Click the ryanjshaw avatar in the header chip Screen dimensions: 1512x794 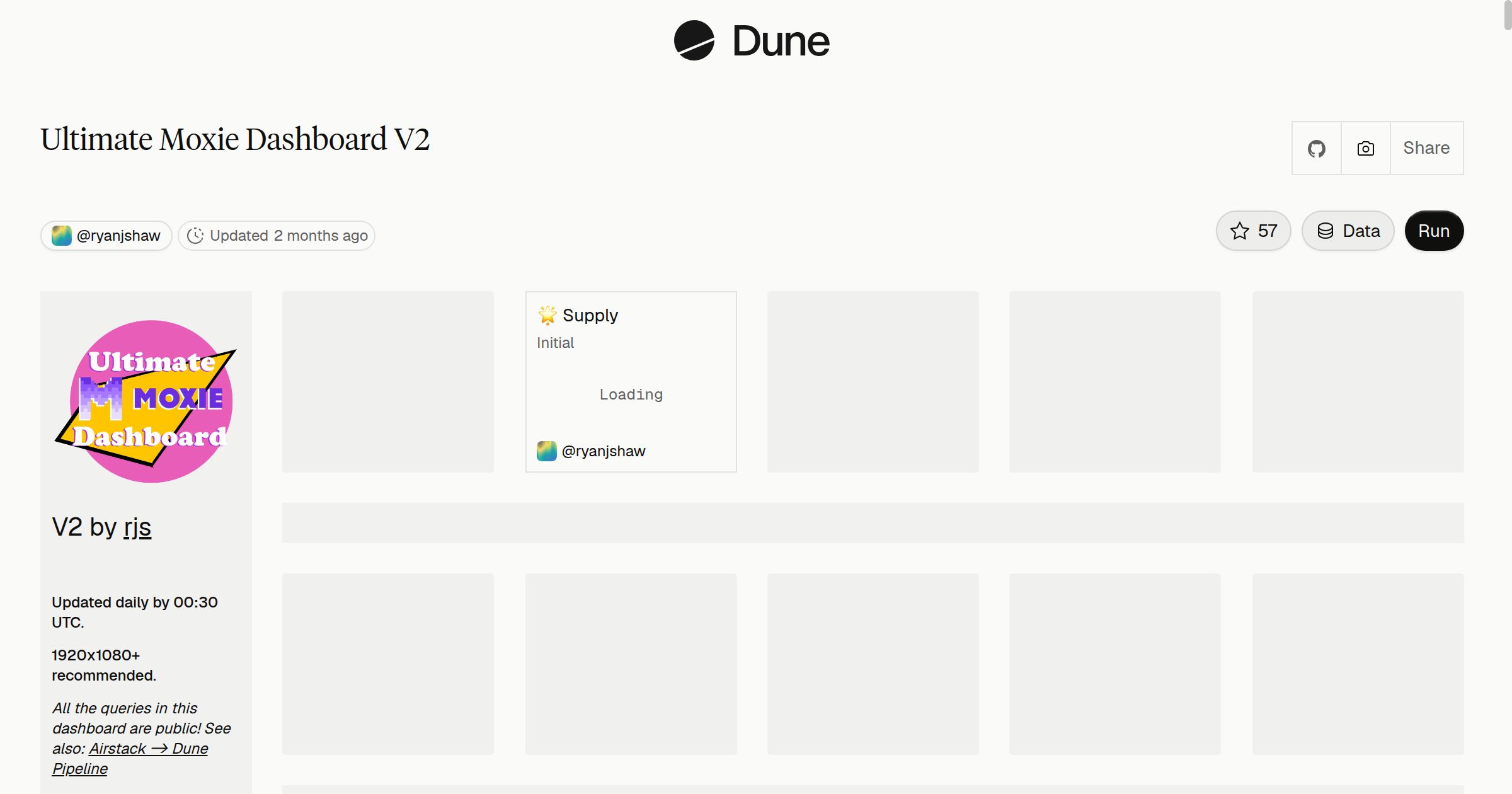pos(61,236)
